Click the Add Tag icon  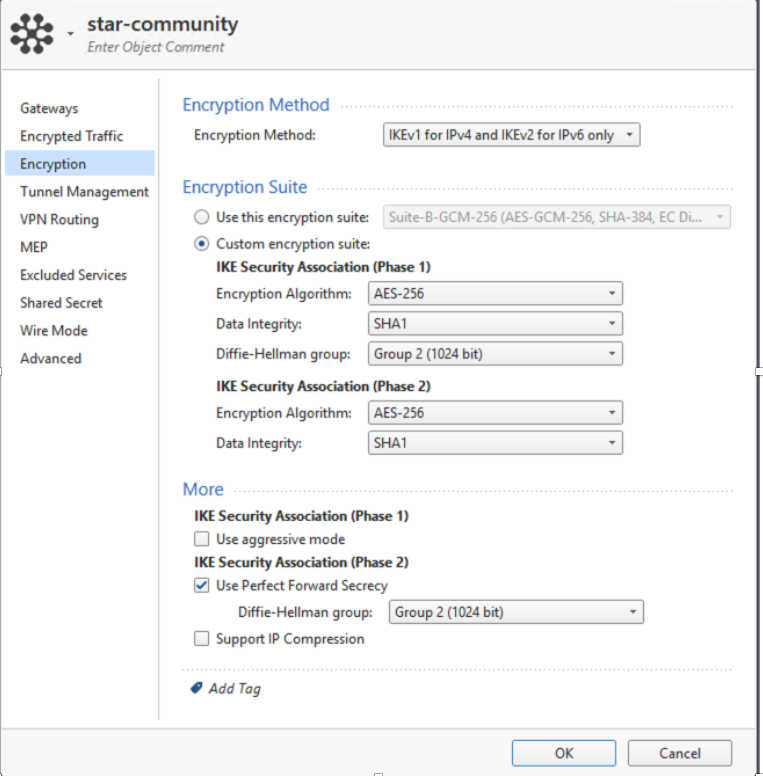(x=196, y=688)
